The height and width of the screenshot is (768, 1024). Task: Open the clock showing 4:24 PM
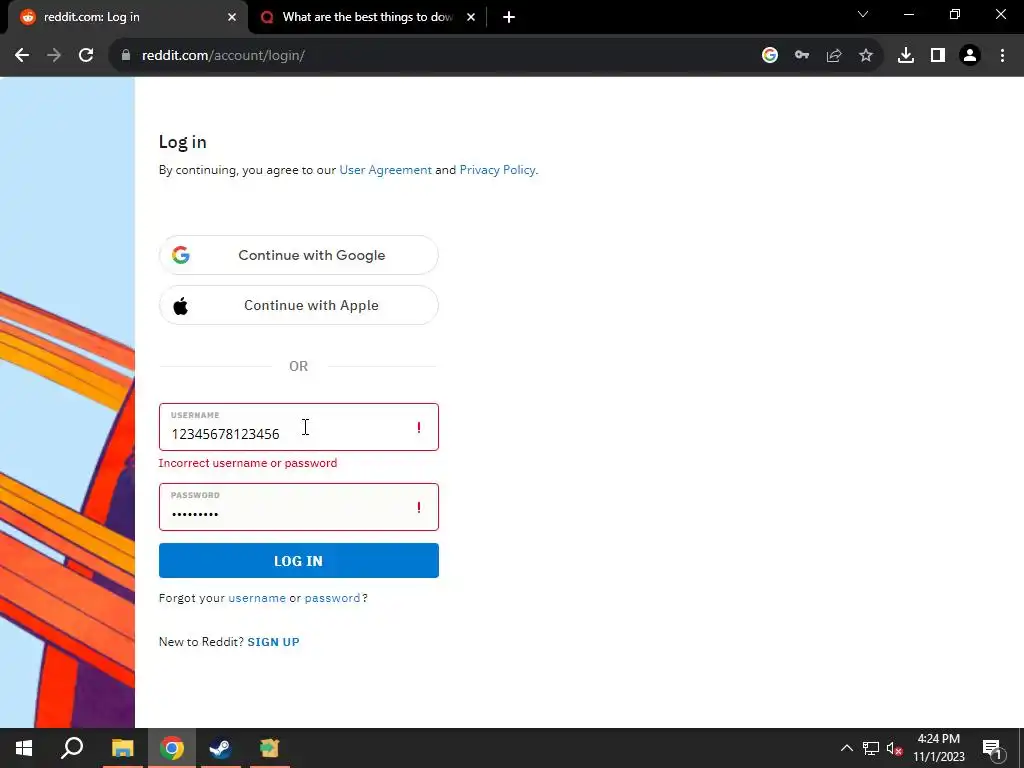pyautogui.click(x=938, y=748)
